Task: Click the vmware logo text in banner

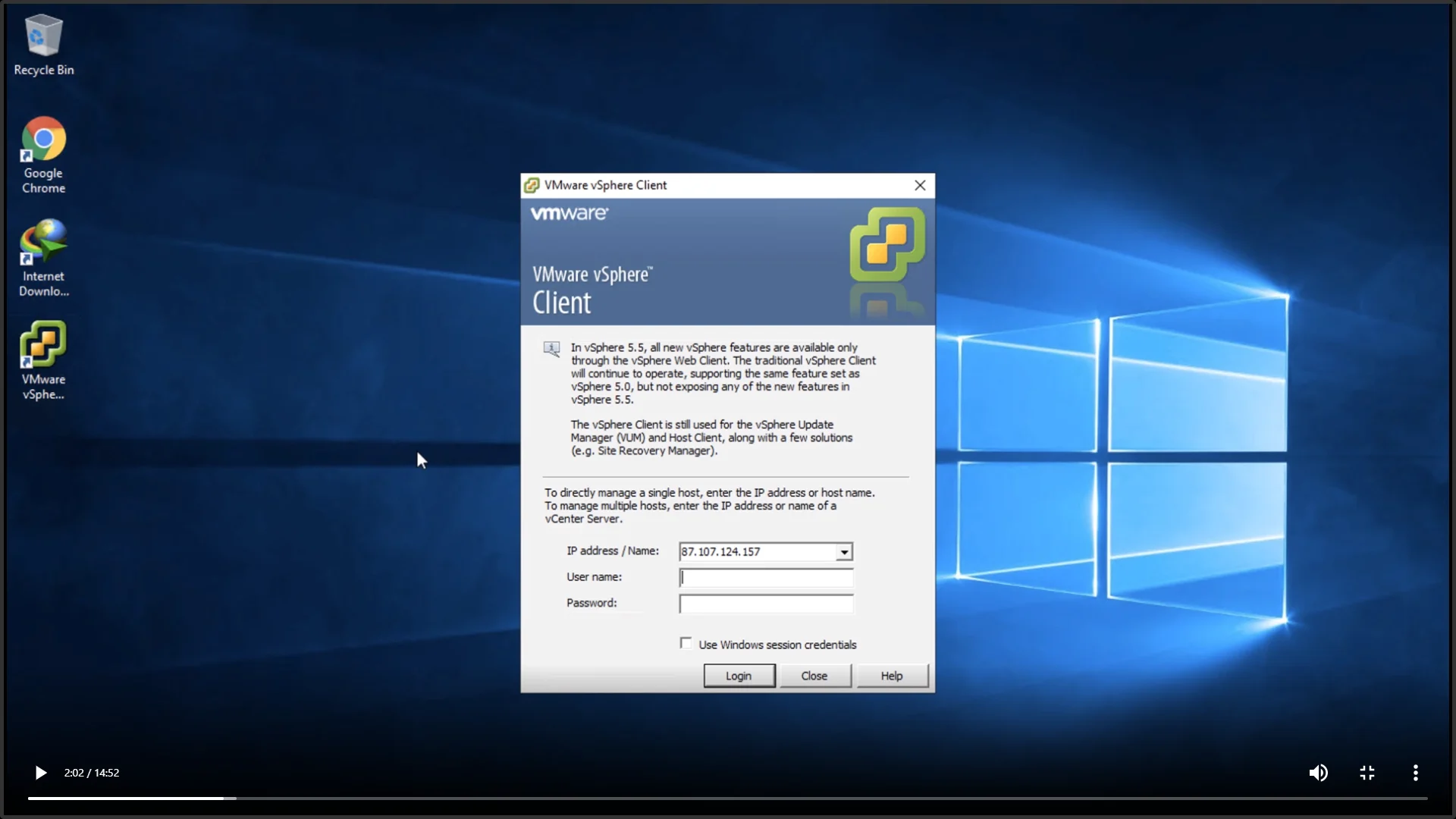Action: pos(569,214)
